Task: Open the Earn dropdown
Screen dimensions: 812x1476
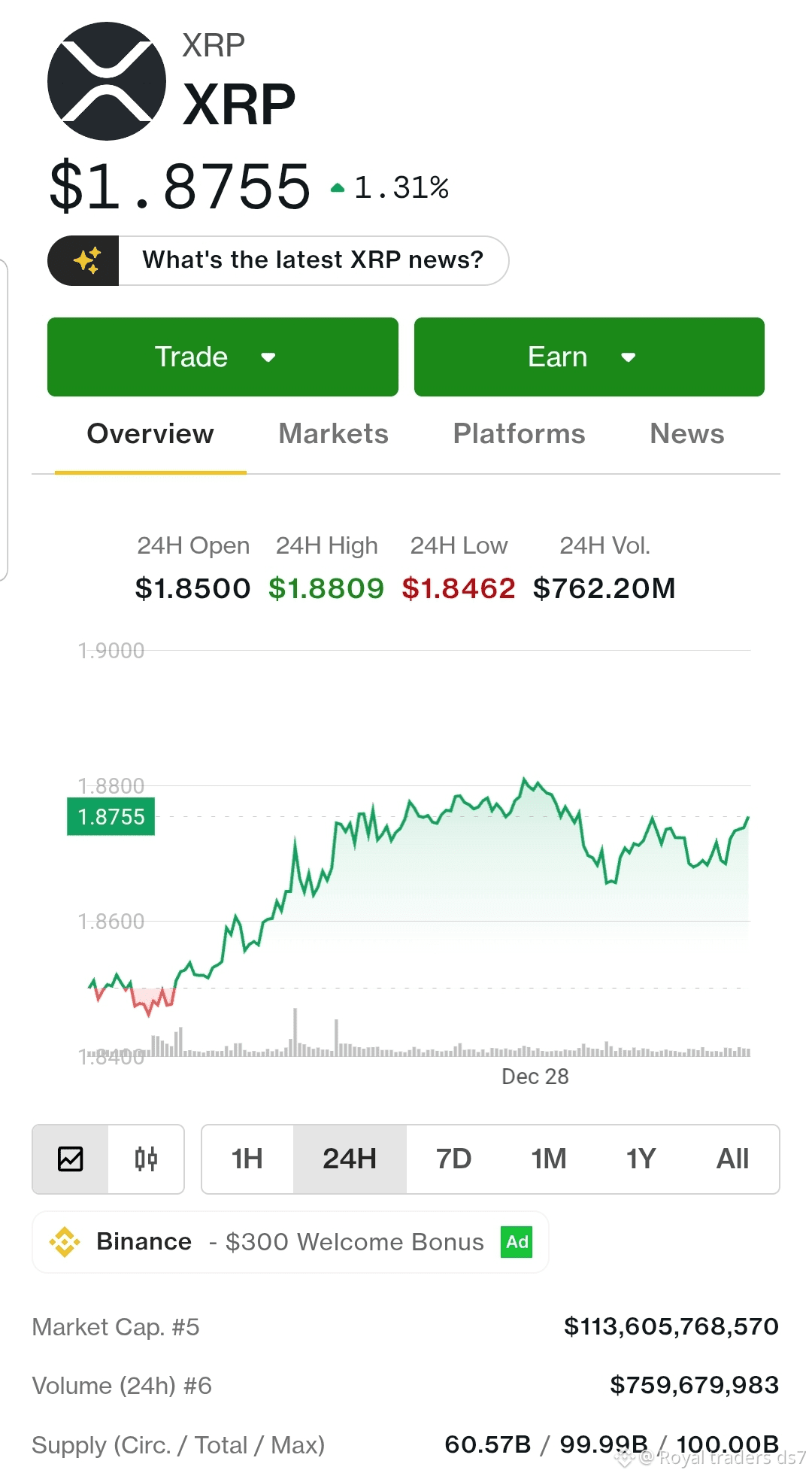Action: click(x=589, y=357)
